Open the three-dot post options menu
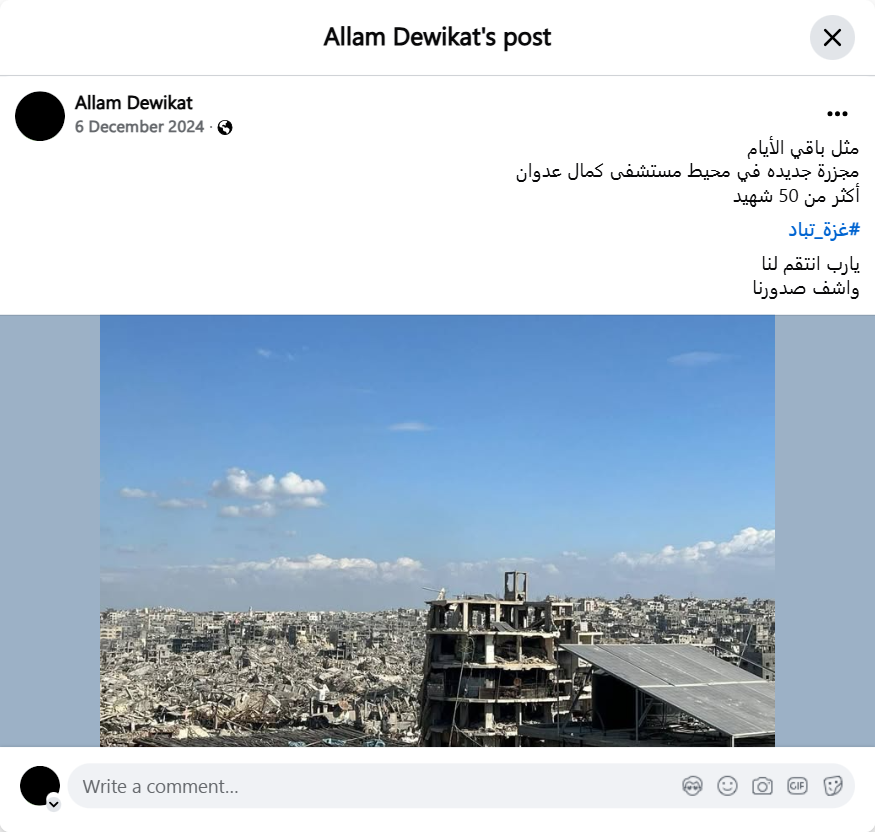 [837, 114]
